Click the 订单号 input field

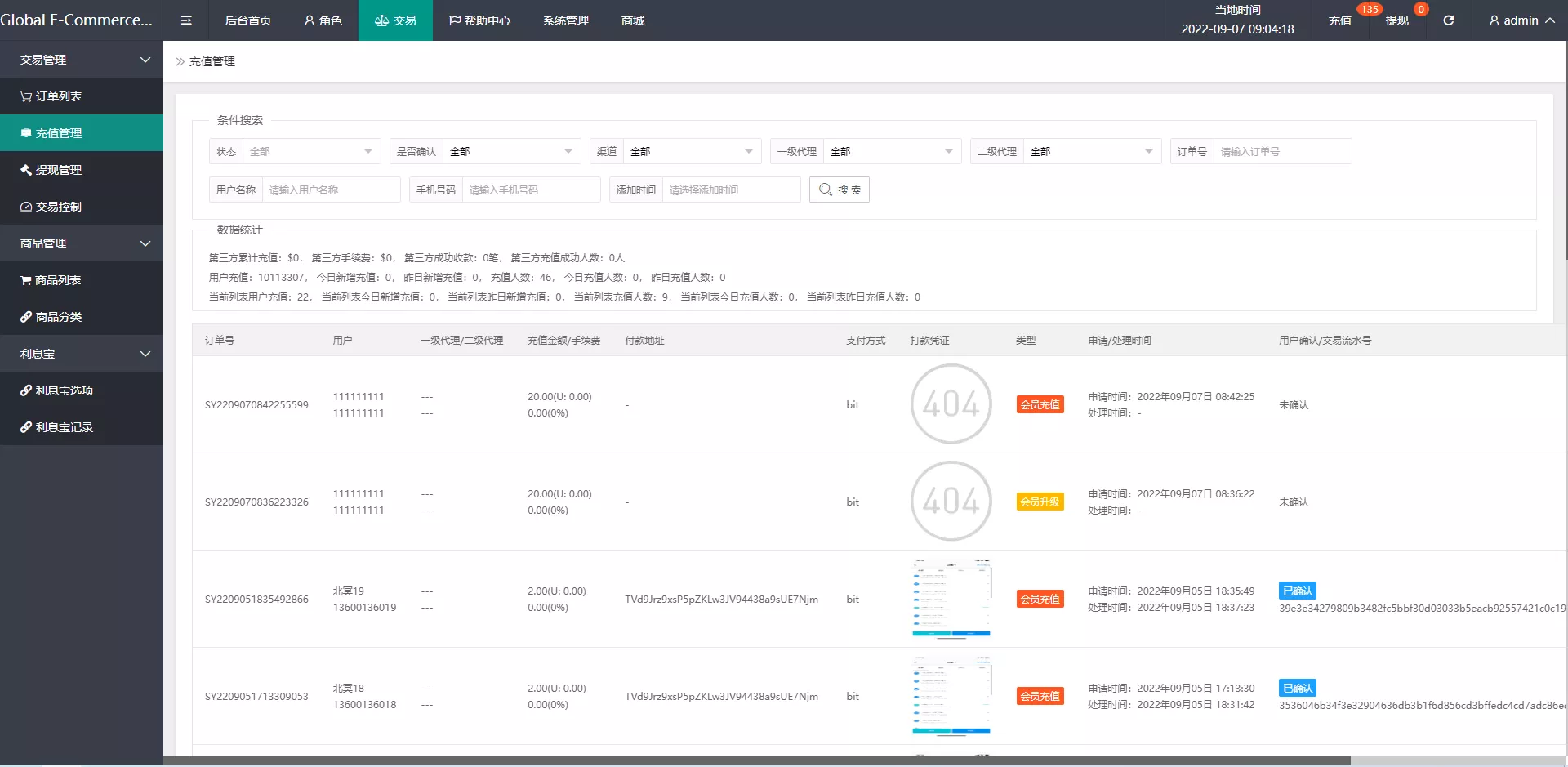pyautogui.click(x=1281, y=151)
